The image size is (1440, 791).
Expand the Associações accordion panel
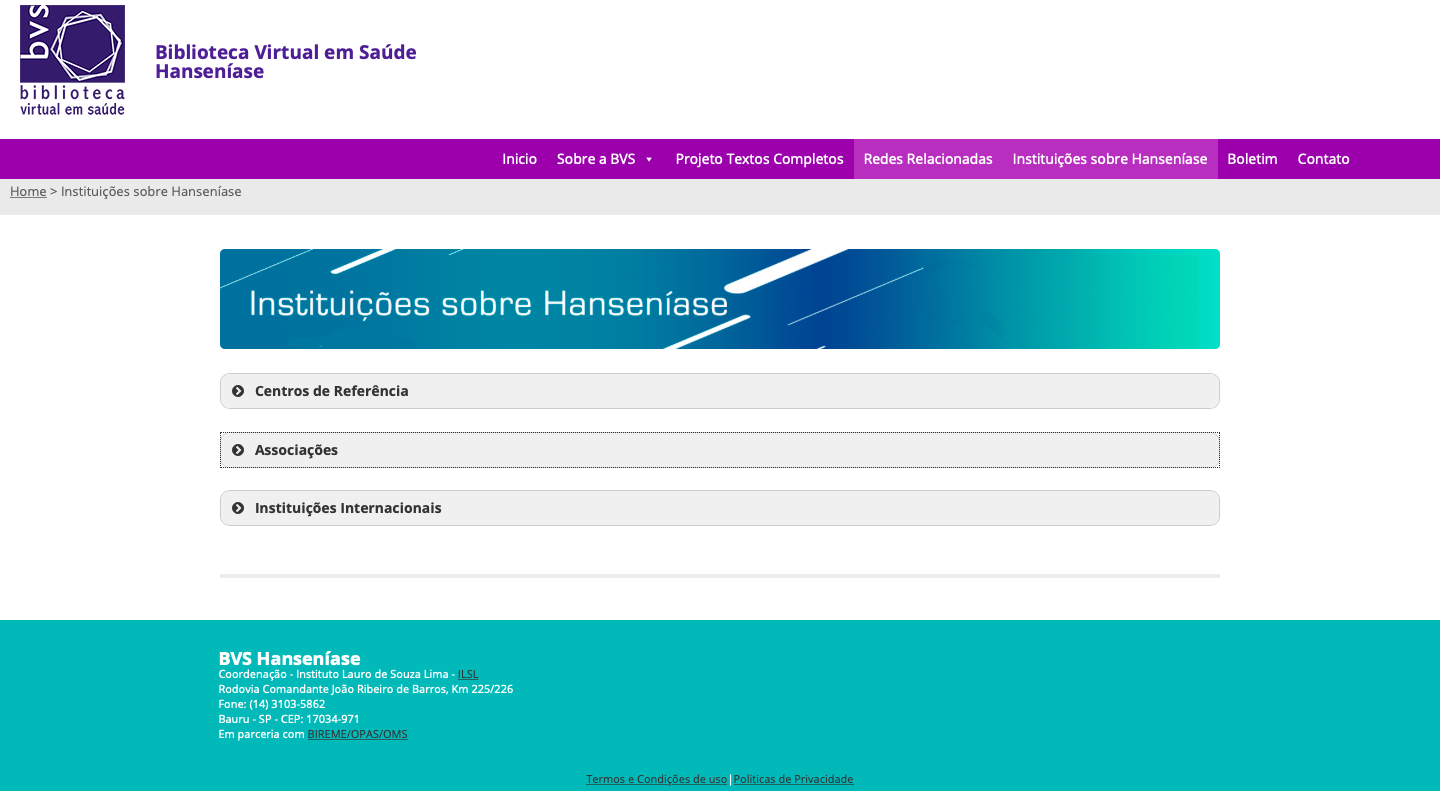(x=296, y=450)
